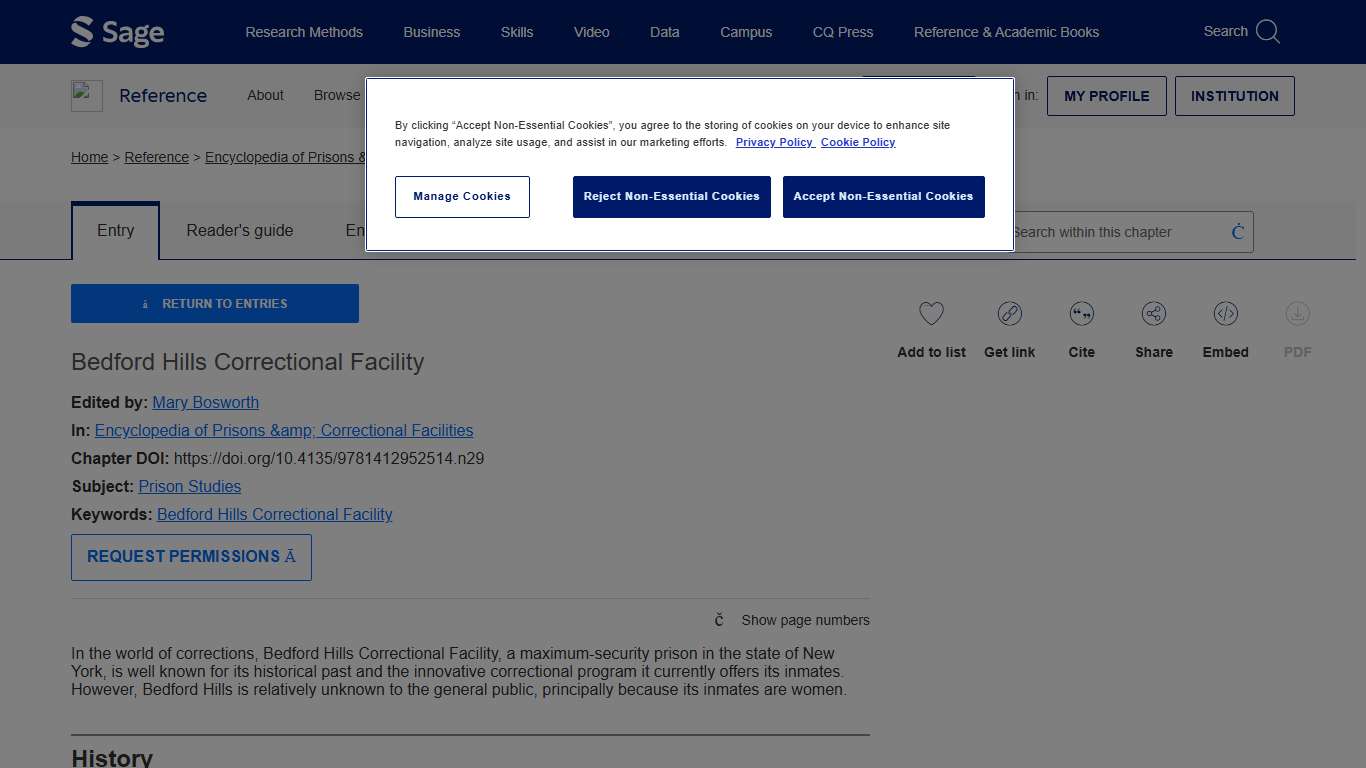The height and width of the screenshot is (768, 1366).
Task: Click RETURN TO ENTRIES
Action: [214, 303]
